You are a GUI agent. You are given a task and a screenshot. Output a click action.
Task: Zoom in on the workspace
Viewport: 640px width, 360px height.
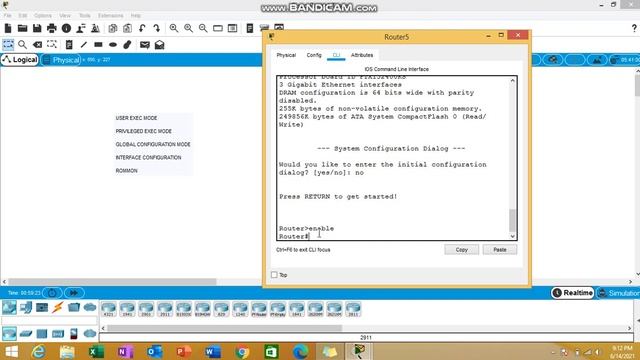[x=174, y=28]
